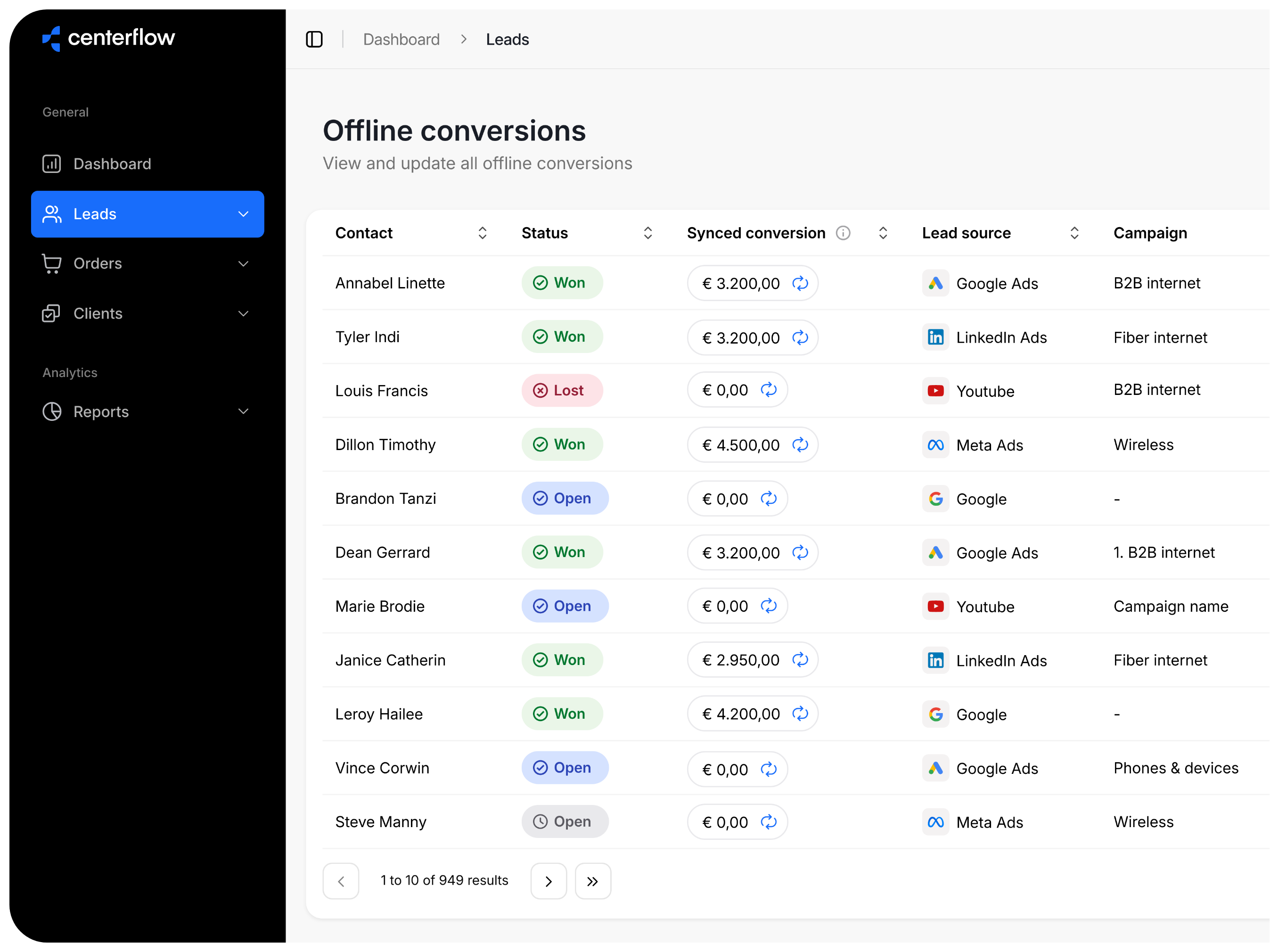Jump to the last results page
1270x952 pixels.
(592, 881)
